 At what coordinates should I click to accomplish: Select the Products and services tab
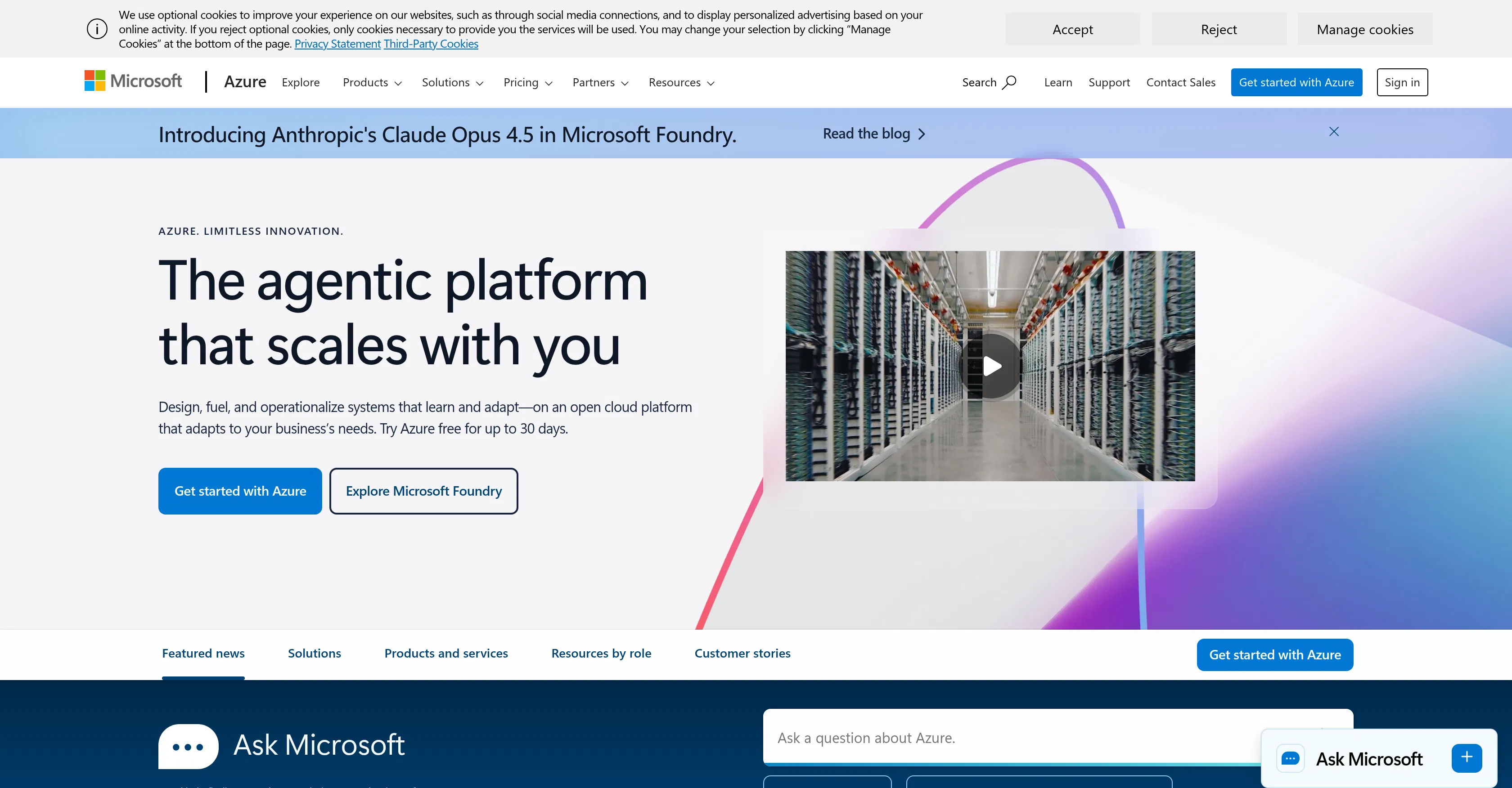click(x=445, y=653)
